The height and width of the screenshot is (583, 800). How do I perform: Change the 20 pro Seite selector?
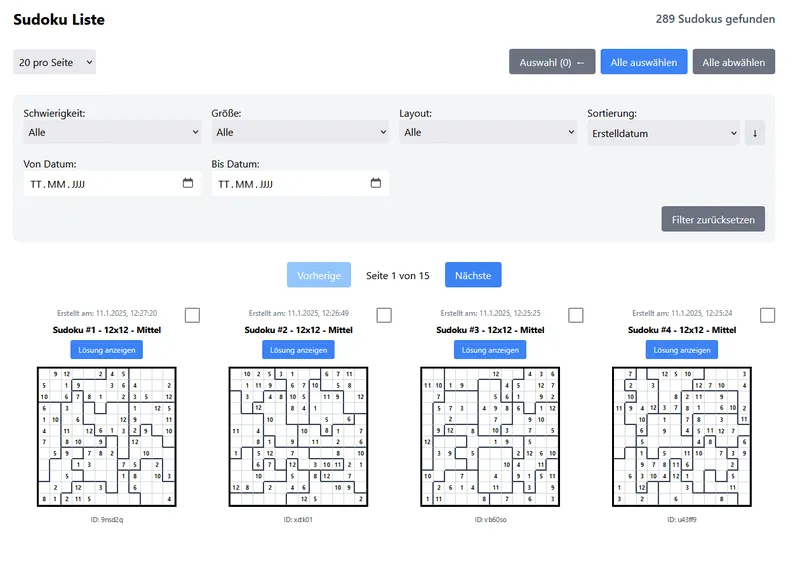pyautogui.click(x=54, y=62)
